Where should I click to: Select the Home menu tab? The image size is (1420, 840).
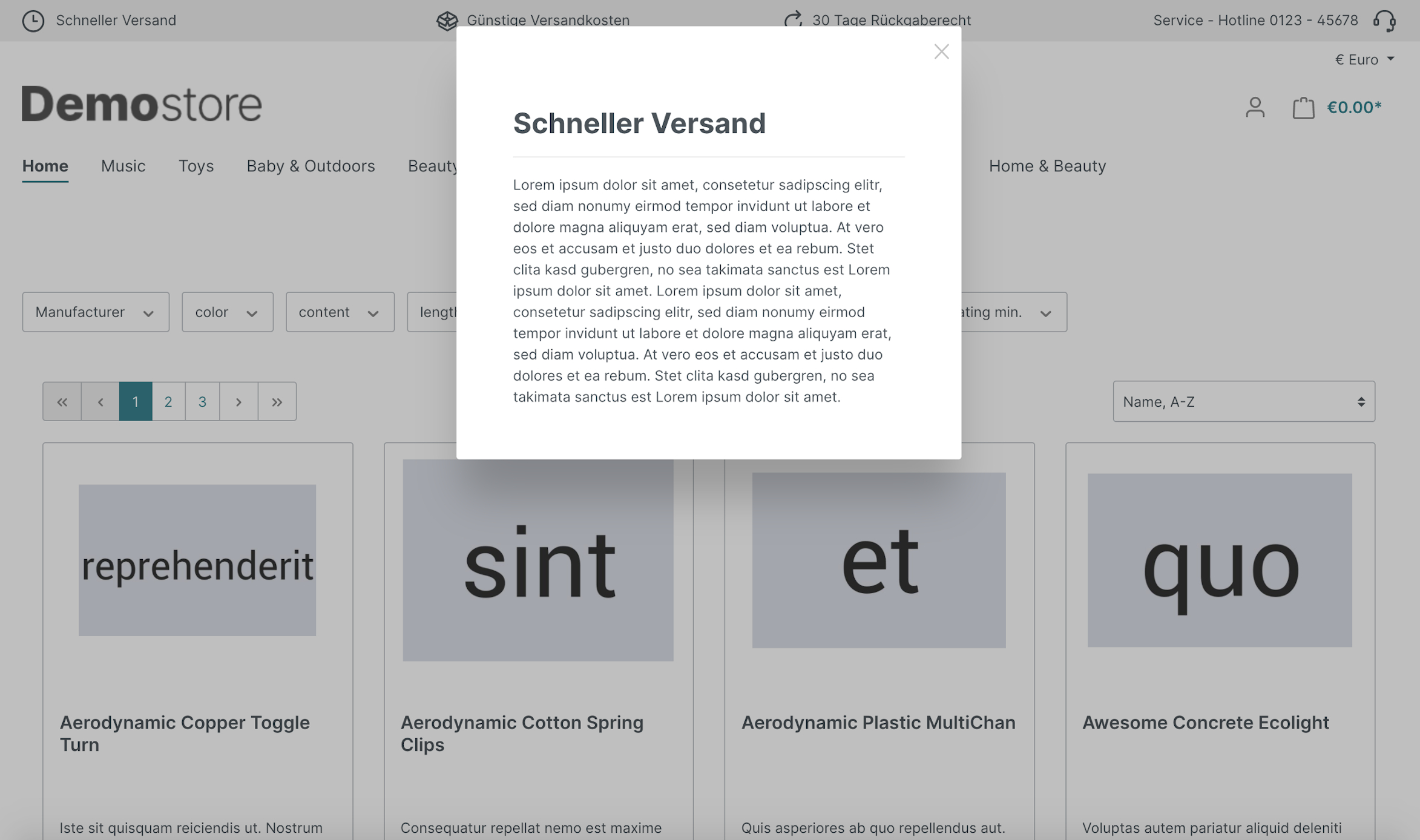tap(45, 165)
